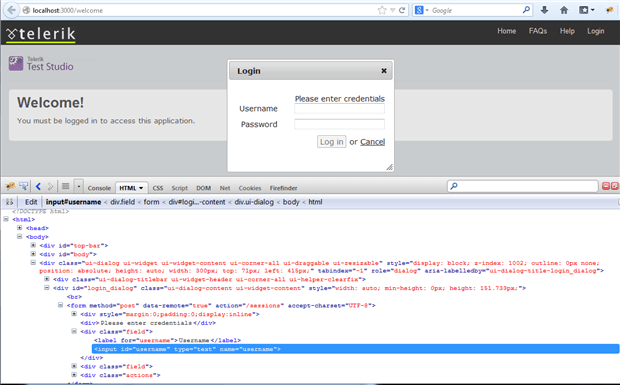Click the search magnifier in Google box
The width and height of the screenshot is (620, 385).
pyautogui.click(x=526, y=10)
